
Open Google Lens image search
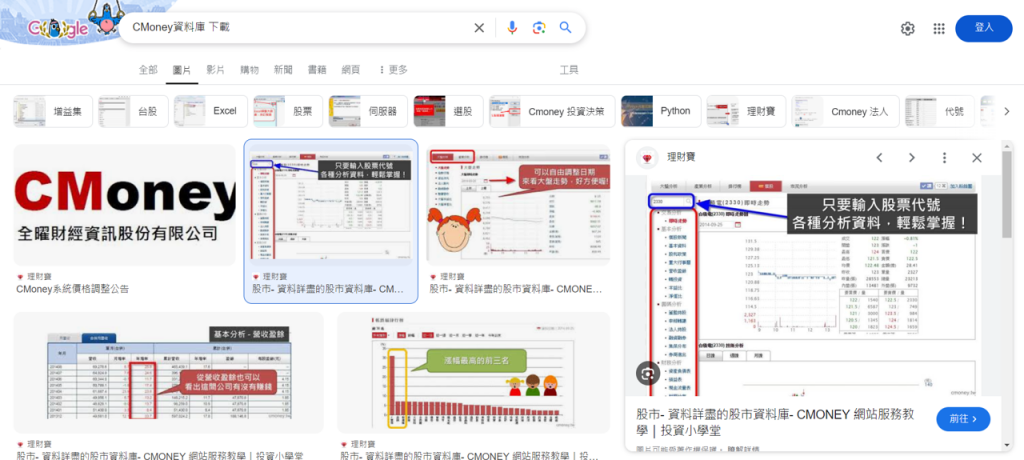[539, 27]
